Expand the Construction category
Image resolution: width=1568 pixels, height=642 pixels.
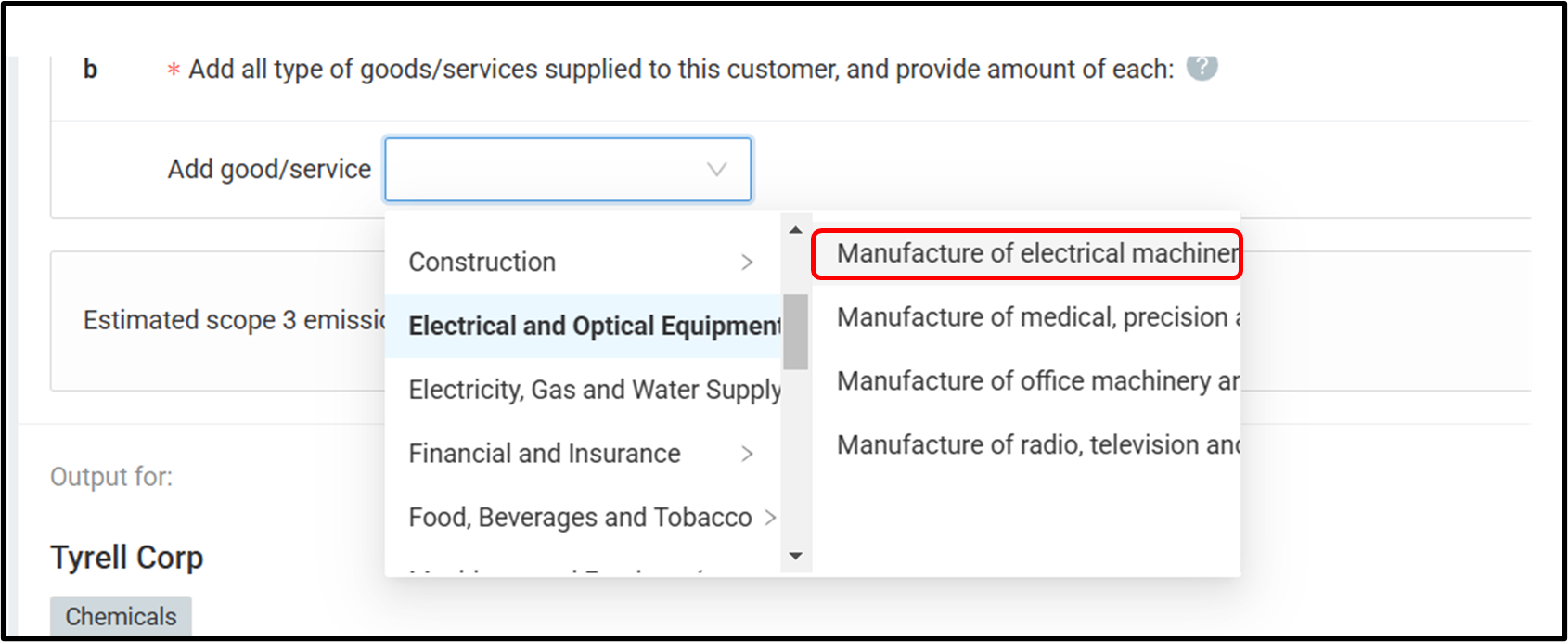(x=584, y=262)
